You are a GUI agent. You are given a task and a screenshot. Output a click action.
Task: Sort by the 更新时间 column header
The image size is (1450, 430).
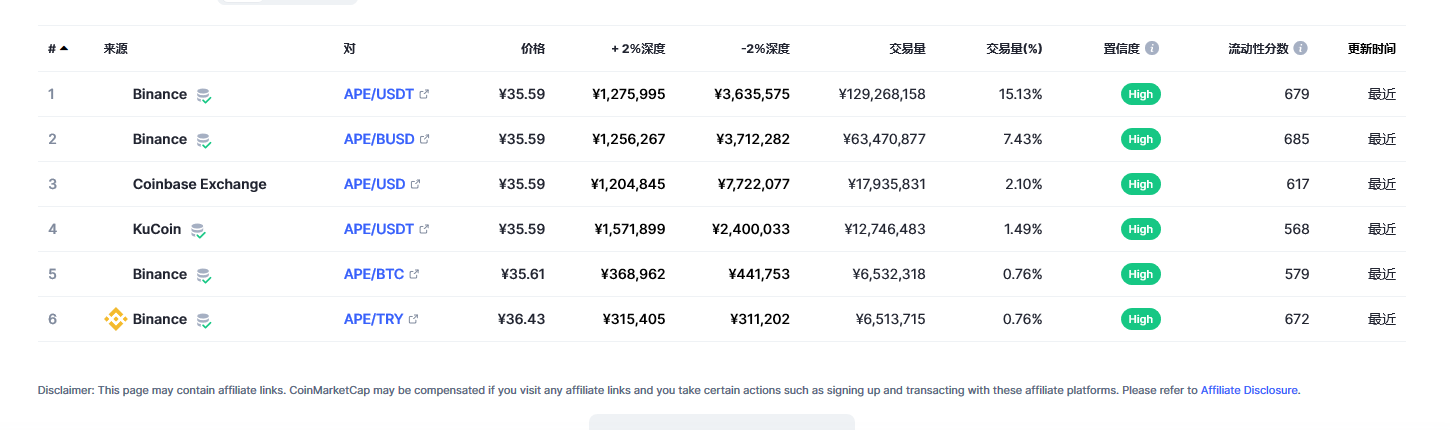(x=1372, y=48)
